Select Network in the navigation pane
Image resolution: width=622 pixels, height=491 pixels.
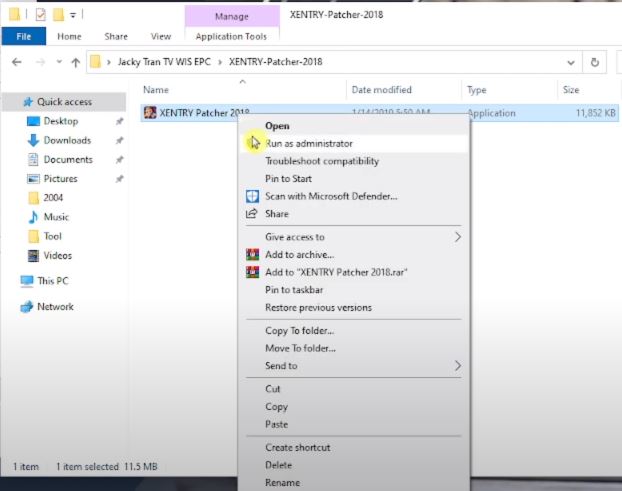click(55, 307)
